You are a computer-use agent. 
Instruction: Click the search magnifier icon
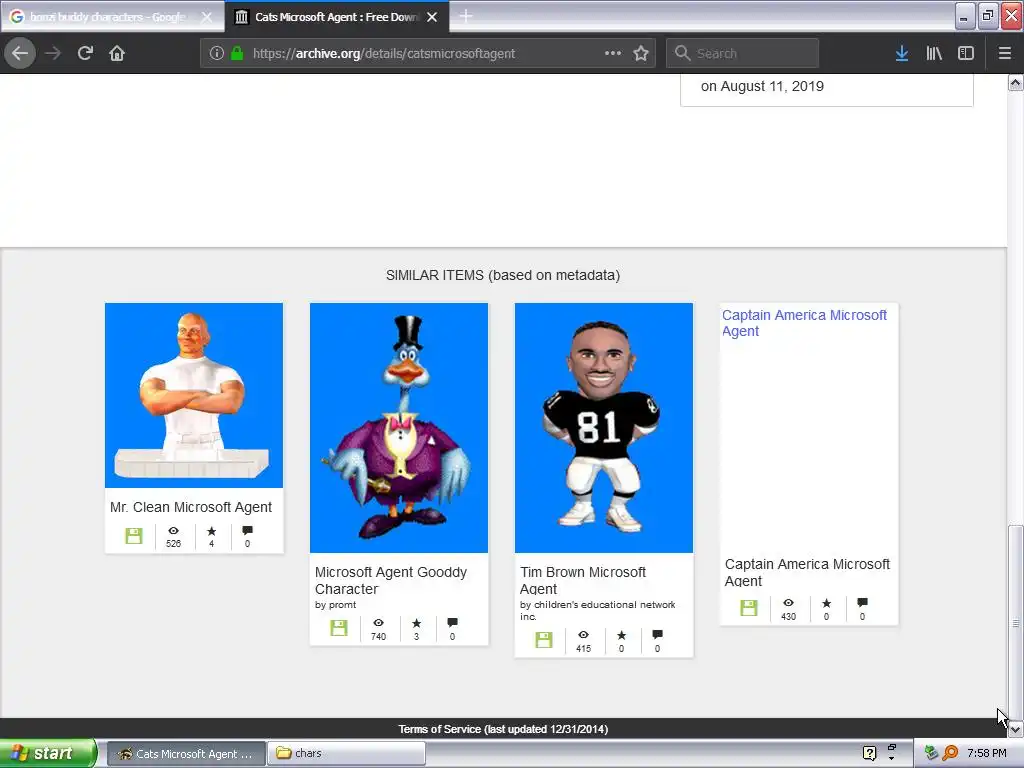click(x=682, y=53)
